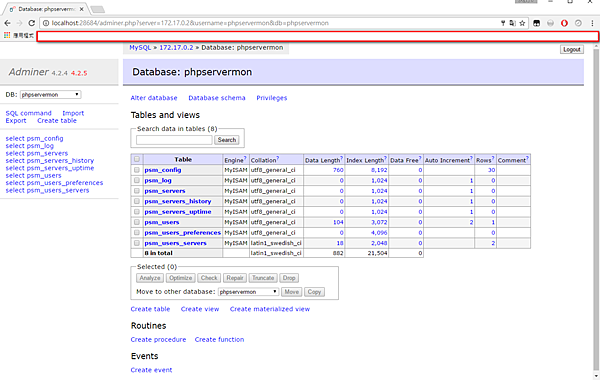Focus the Search data in tables field

[174, 140]
